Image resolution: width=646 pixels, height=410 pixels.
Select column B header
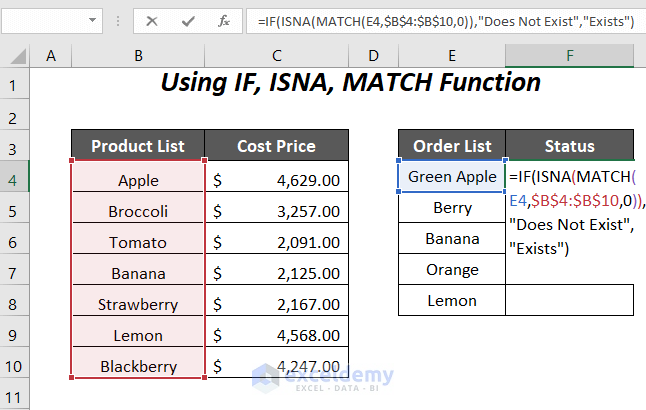138,56
